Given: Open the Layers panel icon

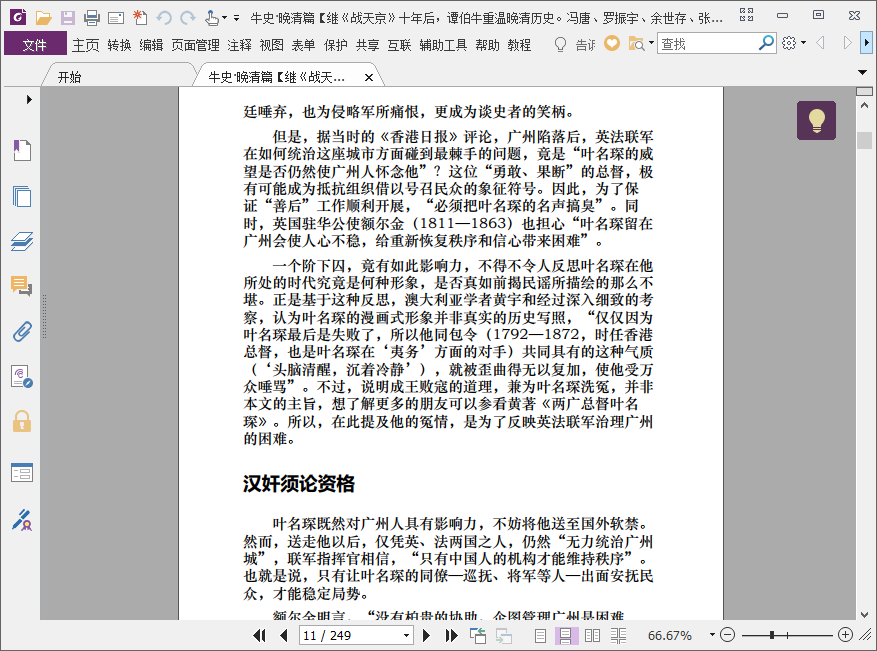Looking at the screenshot, I should pos(22,242).
